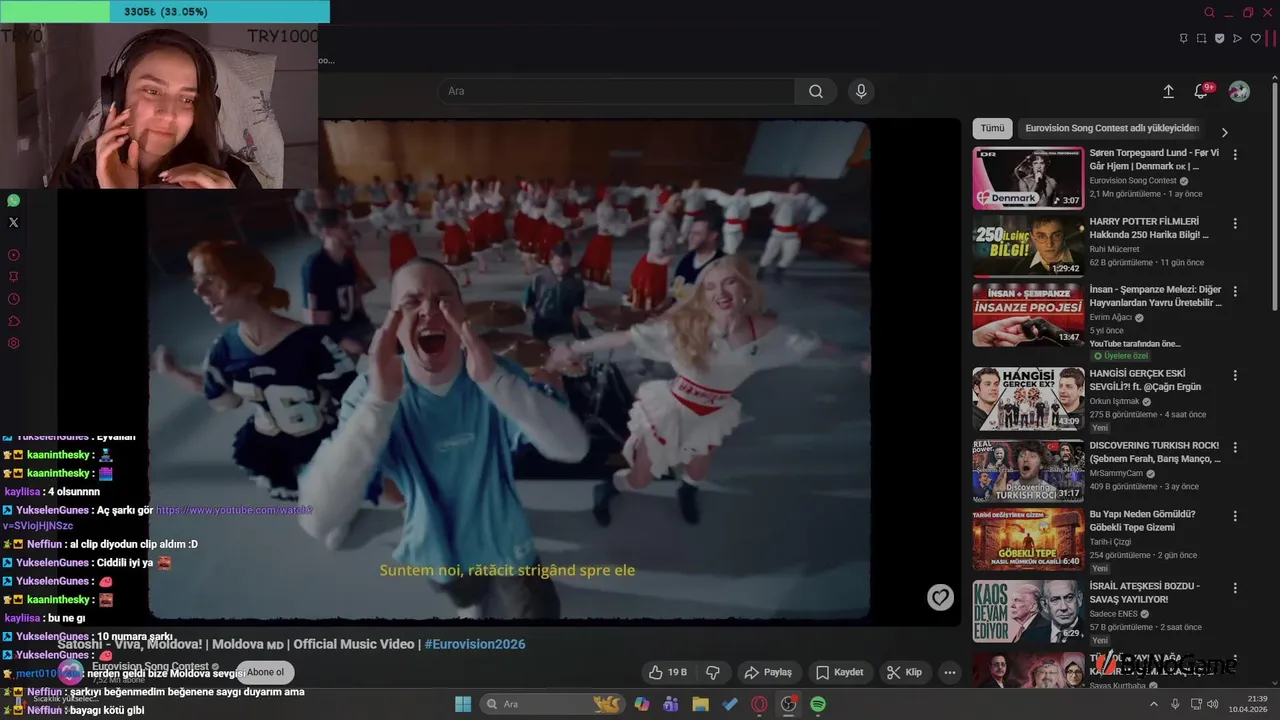
Task: Open the Denmark Søren Torpegaard Lund thumbnail
Action: click(x=1028, y=178)
